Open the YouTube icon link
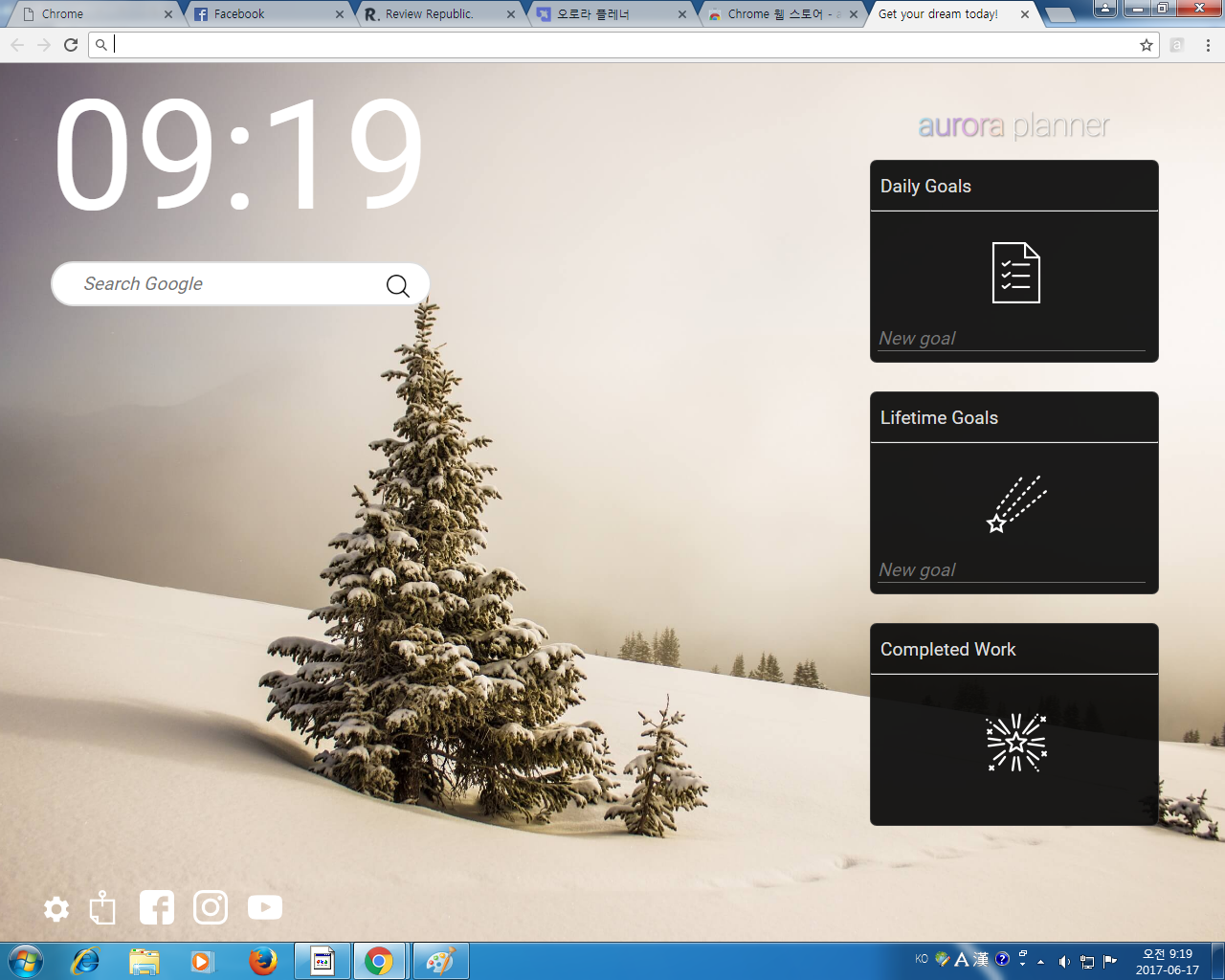1225x980 pixels. (x=265, y=907)
